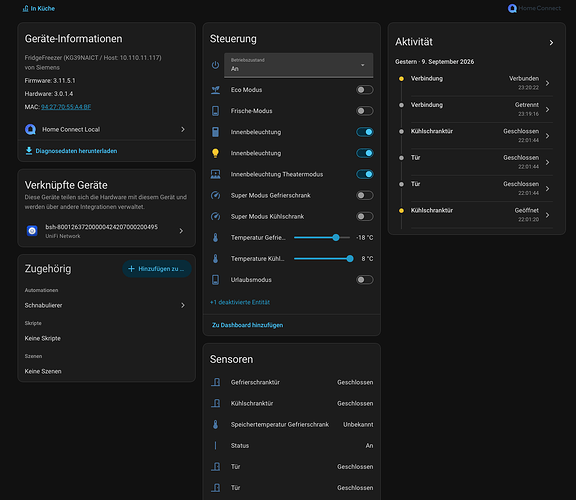Click the Super Modus Kühlschrank gauge icon
Viewport: 576px width, 500px height.
[216, 216]
